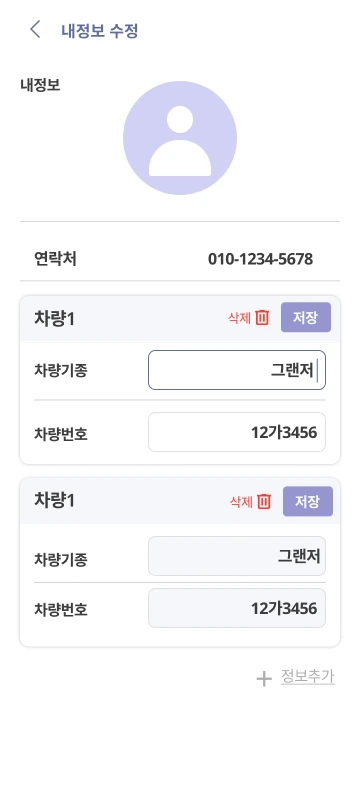Viewport: 360px width, 800px height.
Task: Click the red 삭제 text in the lower card
Action: tap(241, 502)
